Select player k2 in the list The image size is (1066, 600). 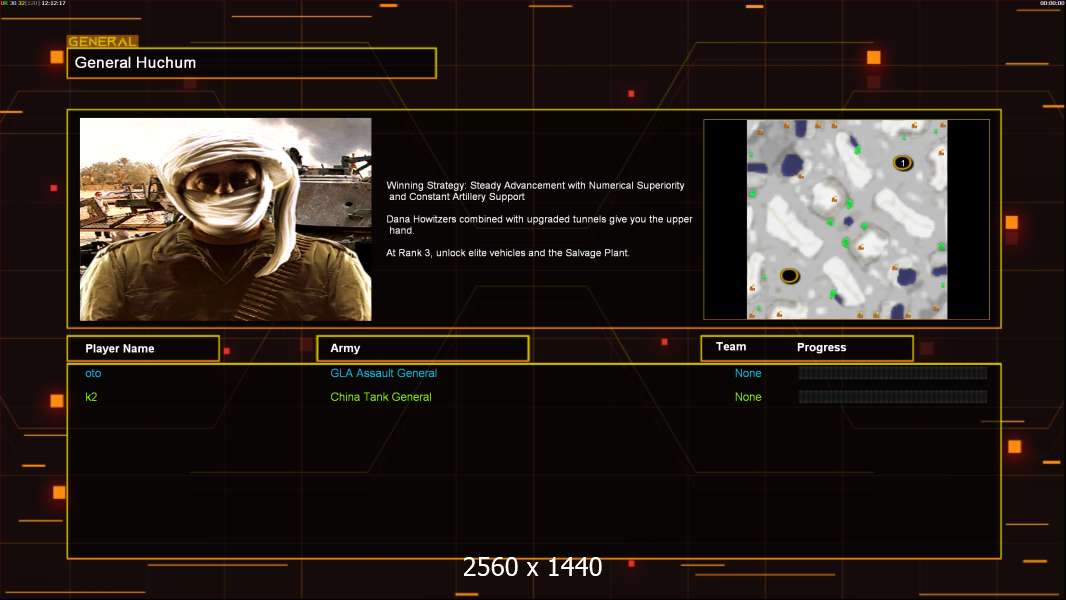[x=91, y=397]
